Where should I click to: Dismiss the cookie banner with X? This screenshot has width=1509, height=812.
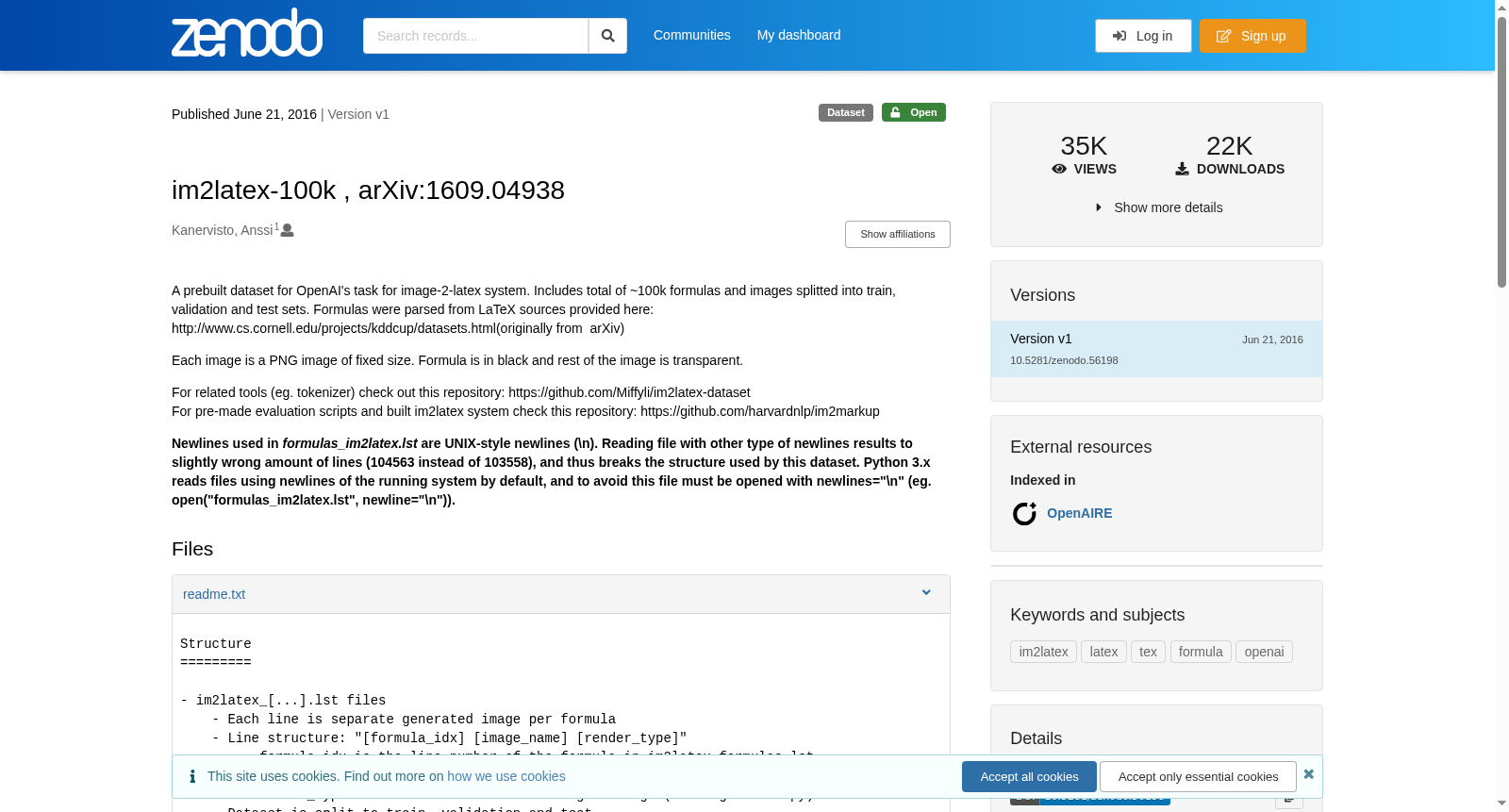(1308, 774)
